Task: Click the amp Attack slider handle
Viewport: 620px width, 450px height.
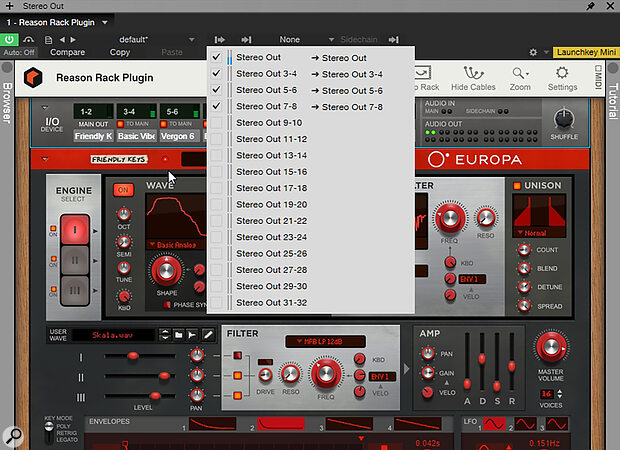Action: [467, 384]
